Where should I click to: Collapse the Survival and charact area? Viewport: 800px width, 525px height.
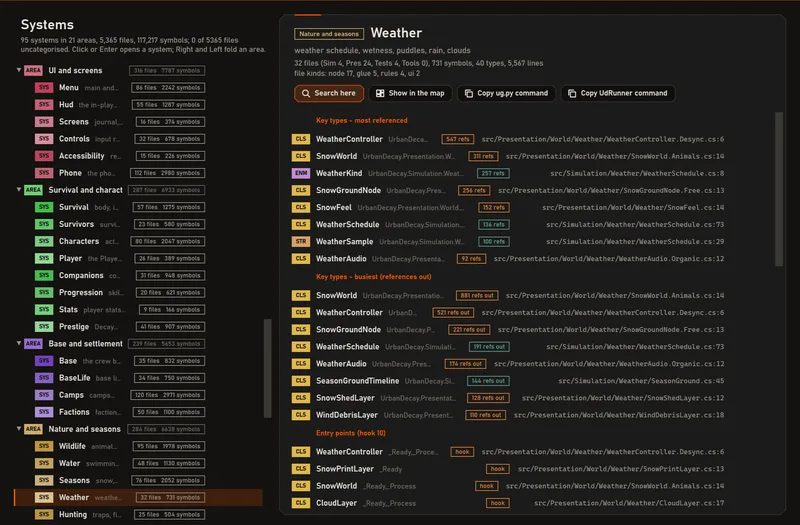tap(19, 189)
